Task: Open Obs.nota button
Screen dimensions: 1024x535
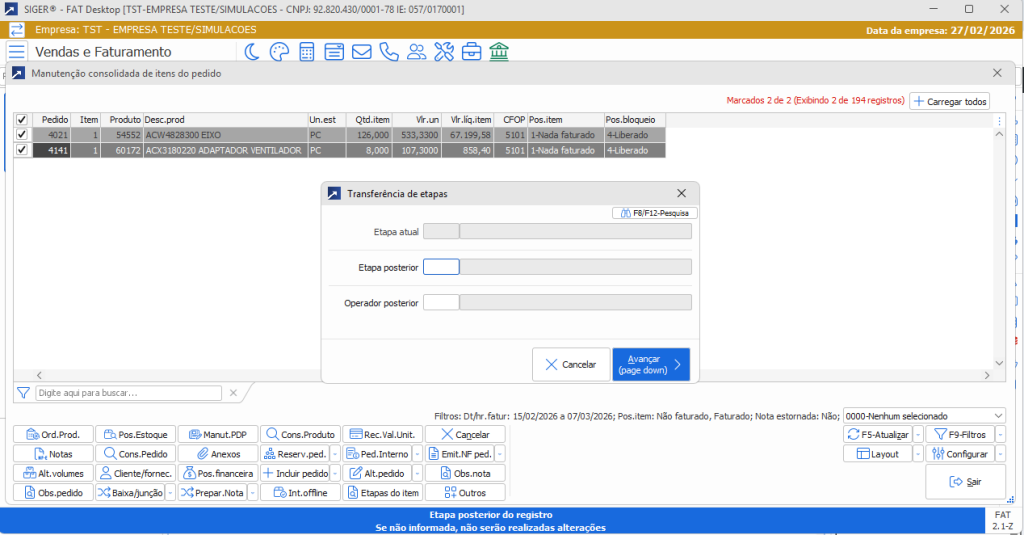Action: coord(465,474)
